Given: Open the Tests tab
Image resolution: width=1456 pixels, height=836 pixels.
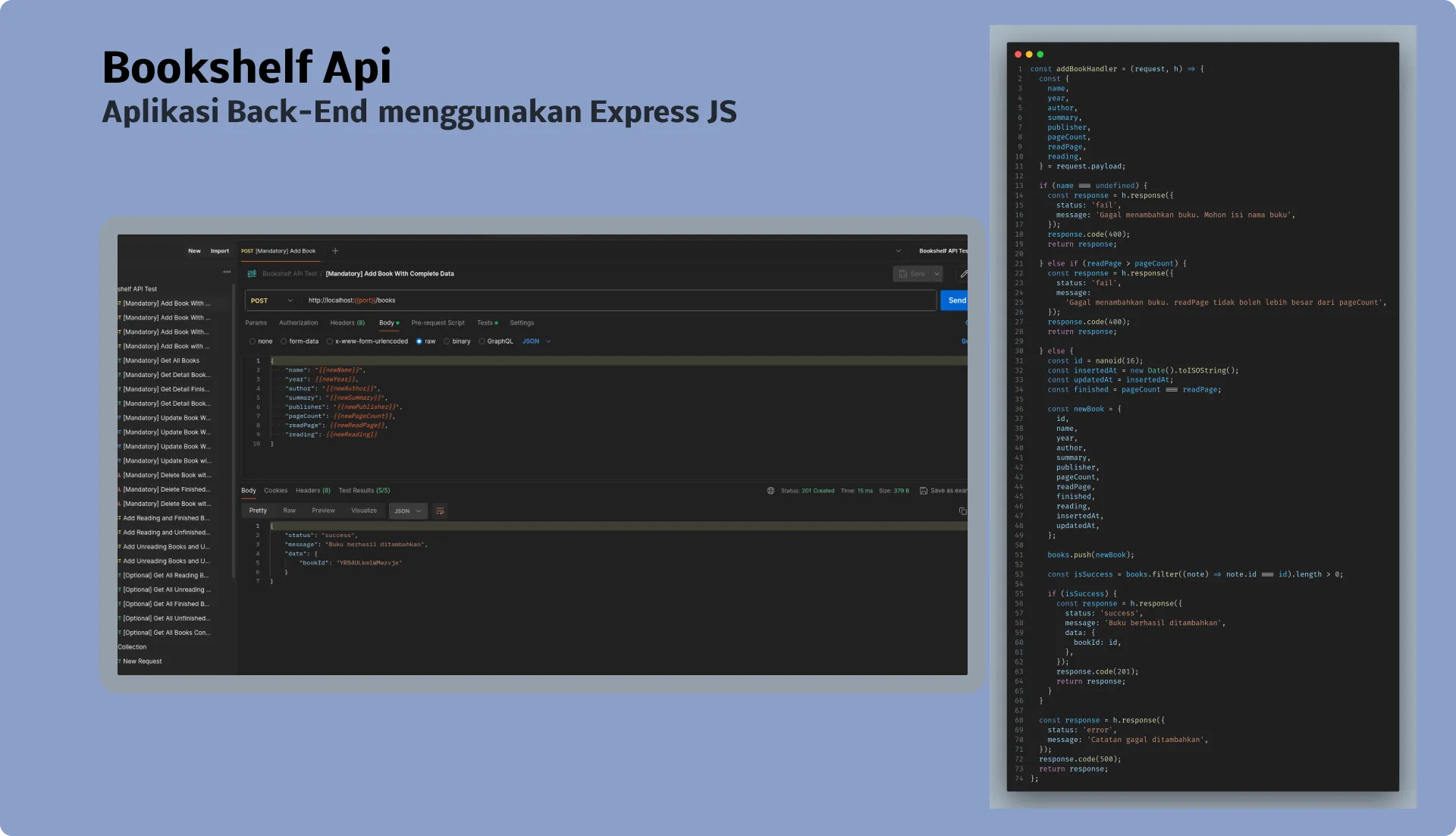Looking at the screenshot, I should (488, 323).
